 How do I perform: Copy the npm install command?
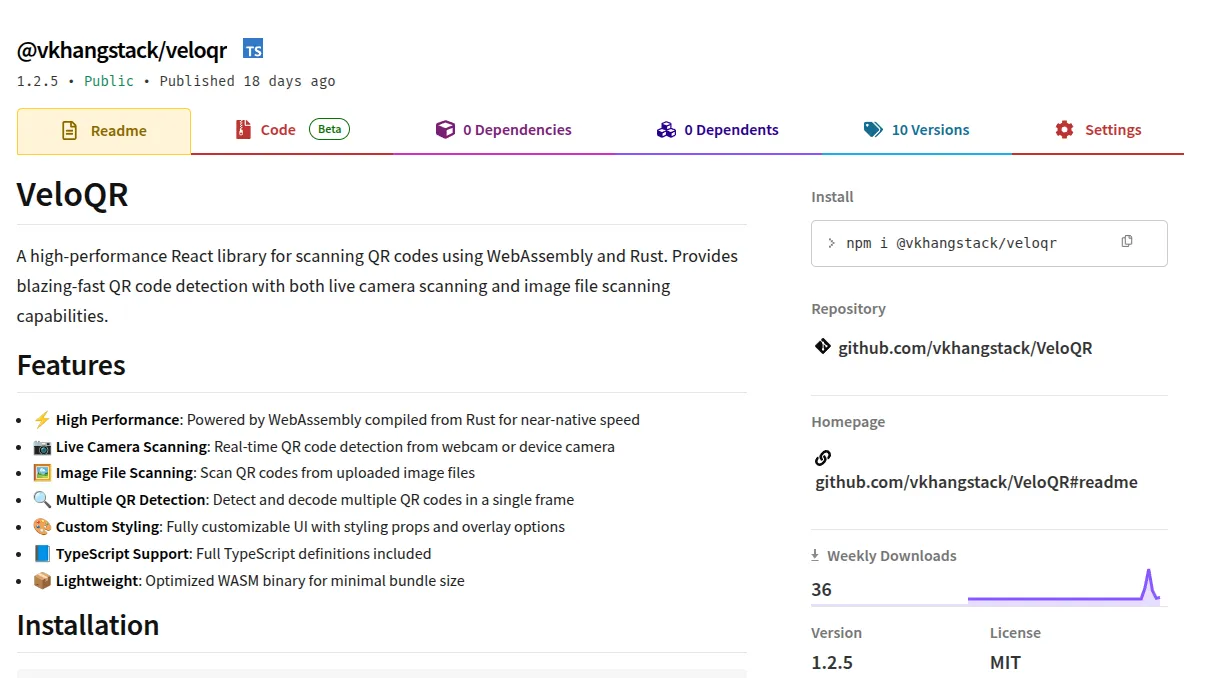click(1127, 242)
